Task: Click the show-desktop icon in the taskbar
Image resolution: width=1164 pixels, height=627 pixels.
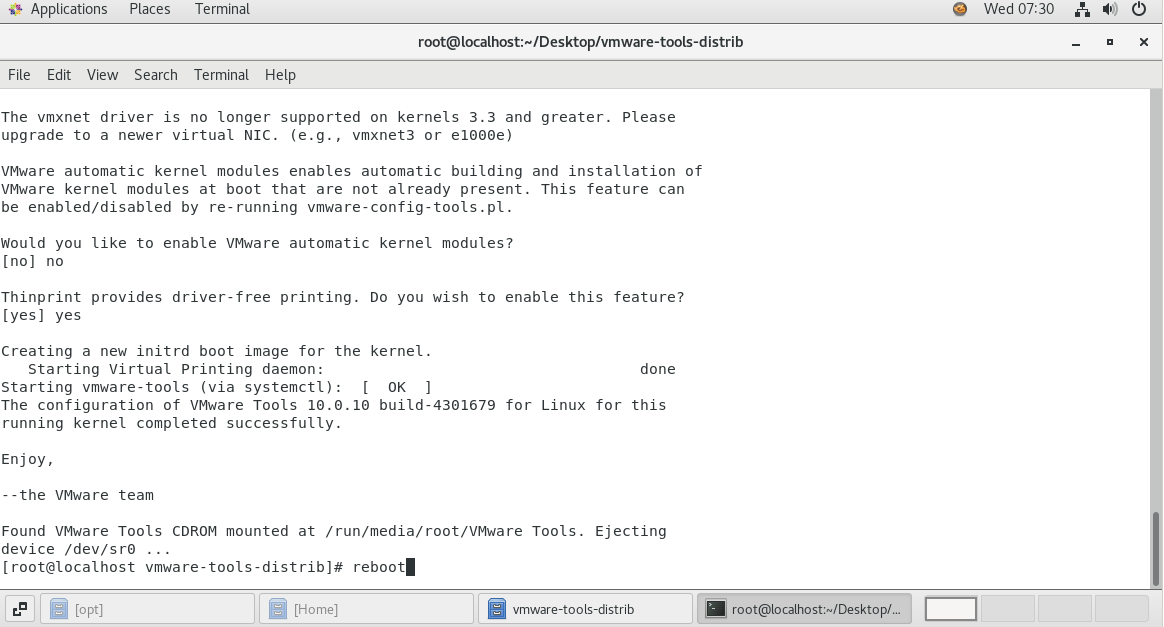Action: coord(20,609)
